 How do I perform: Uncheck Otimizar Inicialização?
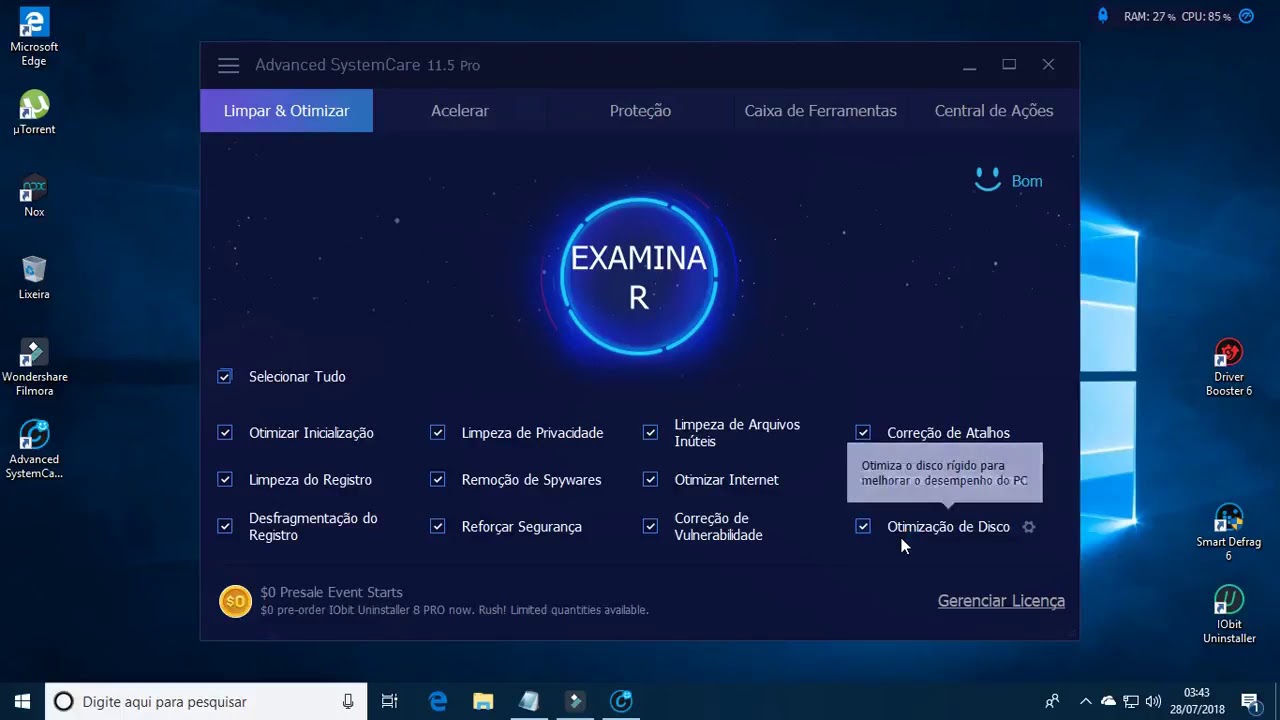click(225, 433)
